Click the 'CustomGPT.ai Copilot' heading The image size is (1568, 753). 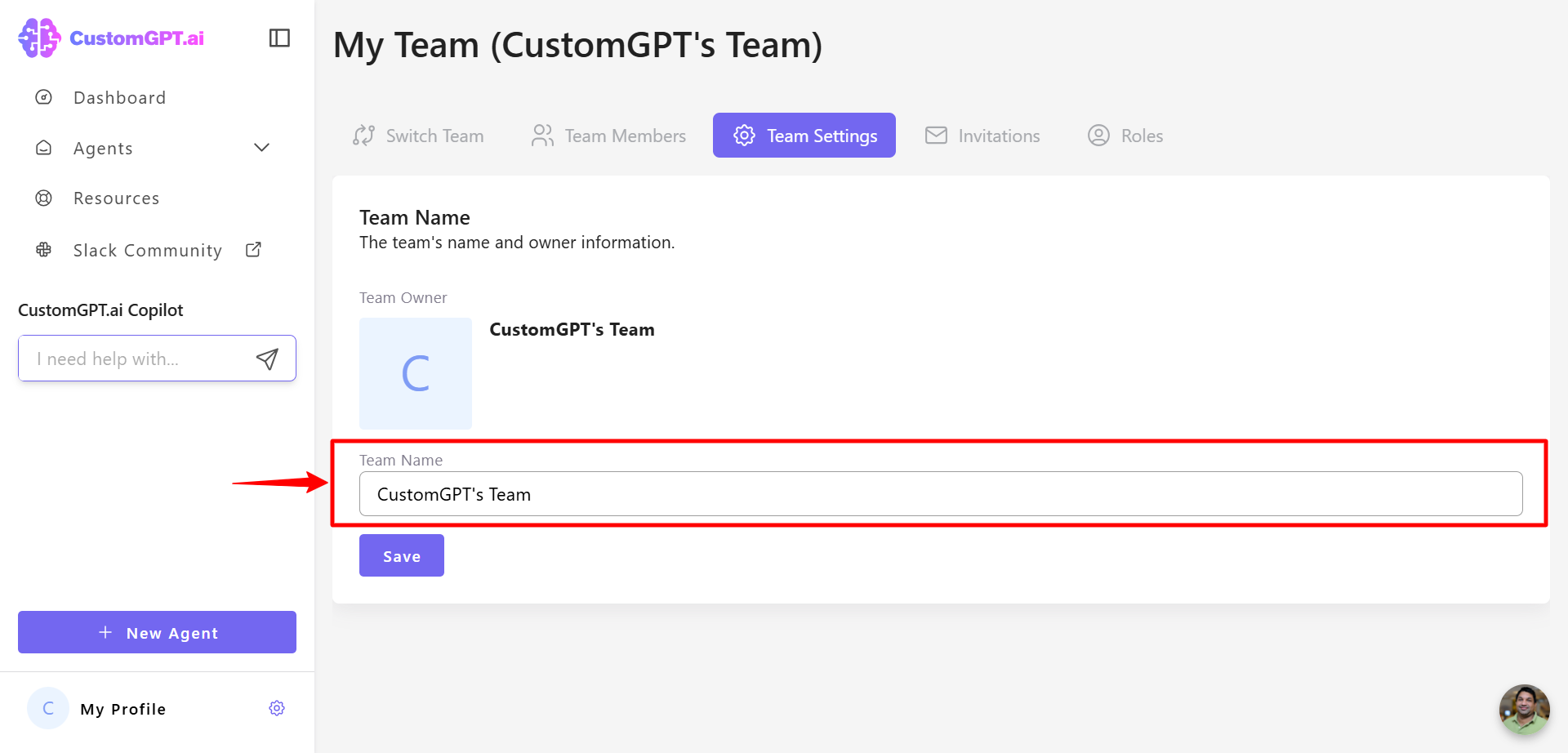coord(100,310)
